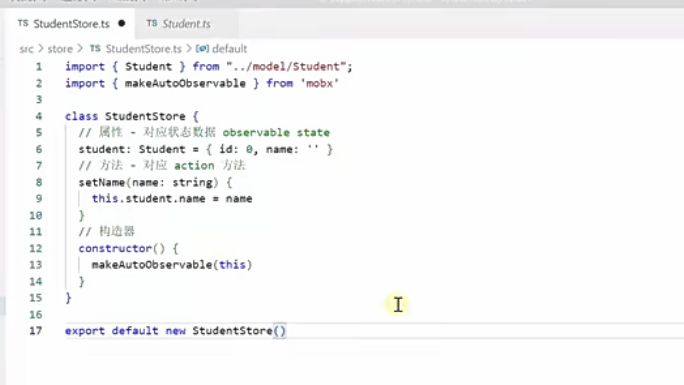
Task: Click the closing brace on line 15
Action: tap(68, 298)
